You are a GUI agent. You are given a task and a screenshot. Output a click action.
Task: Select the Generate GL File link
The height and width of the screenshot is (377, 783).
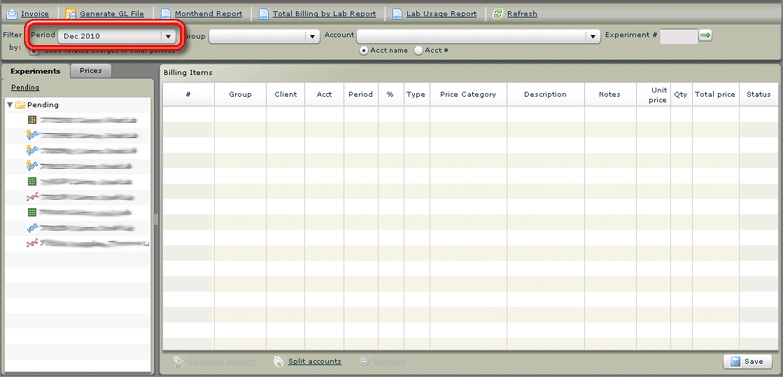111,14
